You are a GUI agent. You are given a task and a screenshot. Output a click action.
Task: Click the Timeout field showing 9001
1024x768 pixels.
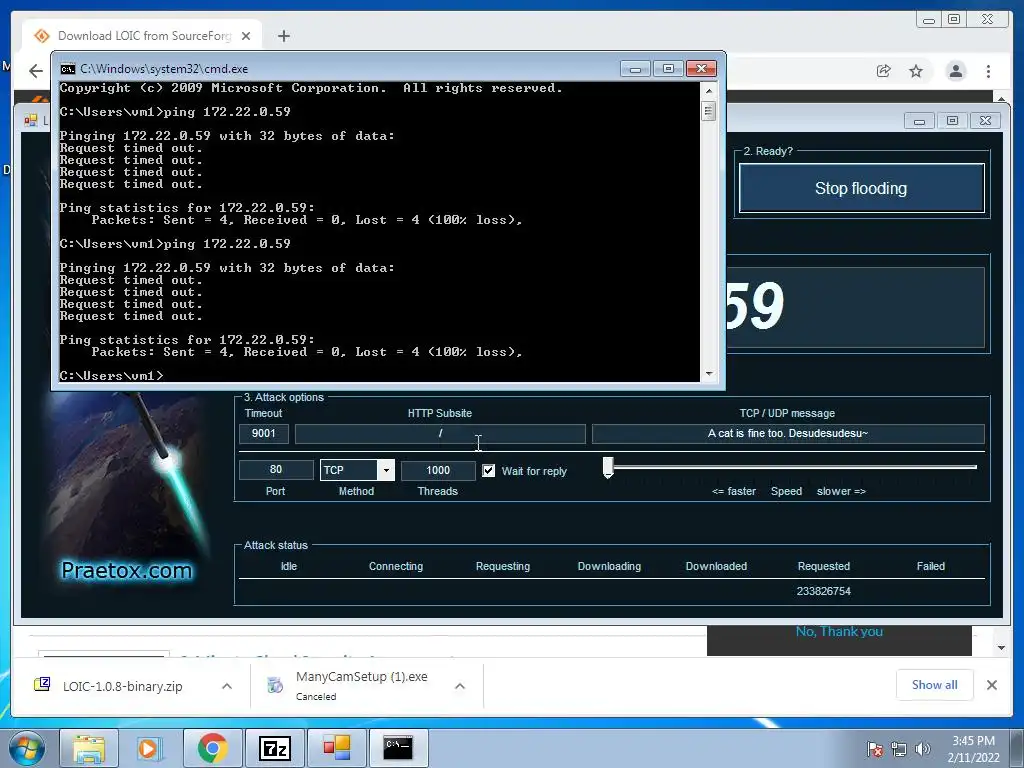tap(264, 433)
